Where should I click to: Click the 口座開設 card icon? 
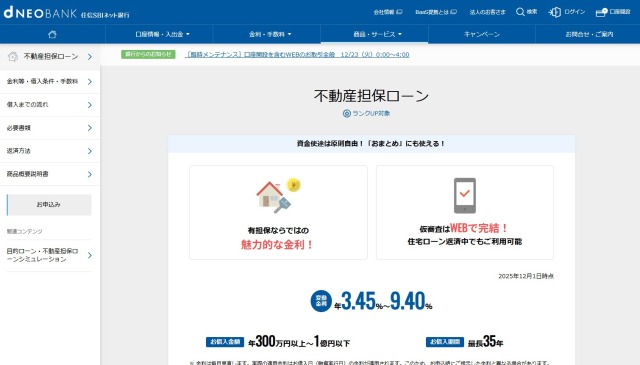tap(601, 12)
